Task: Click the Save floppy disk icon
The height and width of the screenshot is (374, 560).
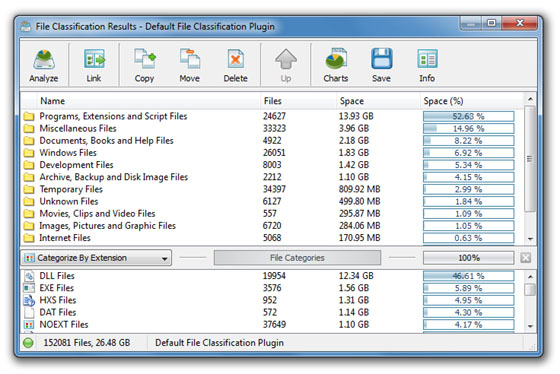Action: pyautogui.click(x=381, y=59)
